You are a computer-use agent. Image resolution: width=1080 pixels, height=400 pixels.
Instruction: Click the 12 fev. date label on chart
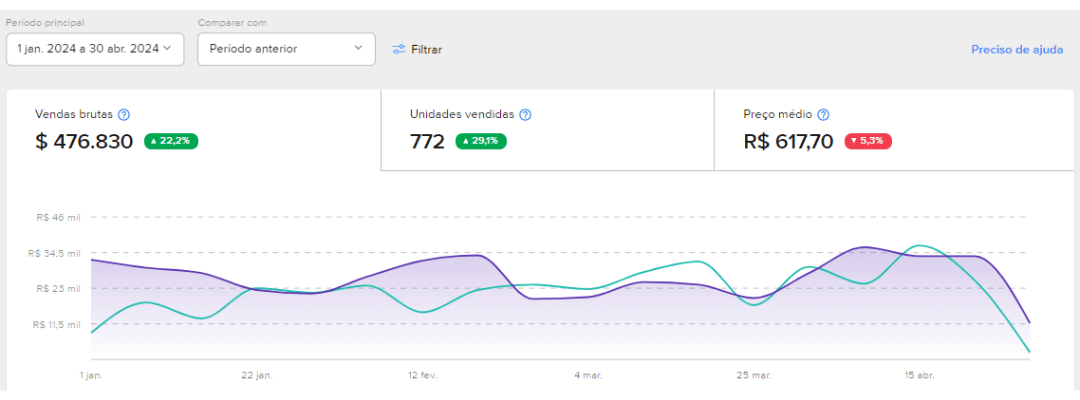[422, 376]
